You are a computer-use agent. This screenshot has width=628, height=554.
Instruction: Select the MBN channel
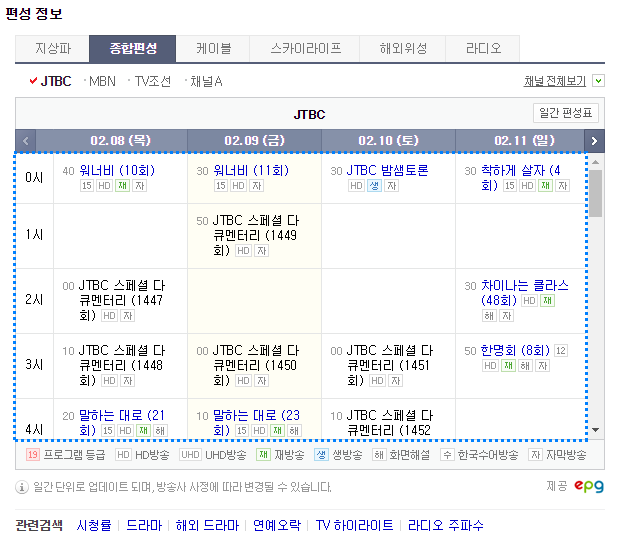point(102,81)
